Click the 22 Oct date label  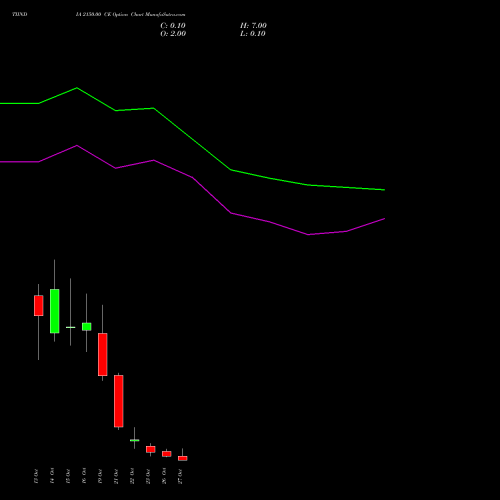(x=132, y=476)
